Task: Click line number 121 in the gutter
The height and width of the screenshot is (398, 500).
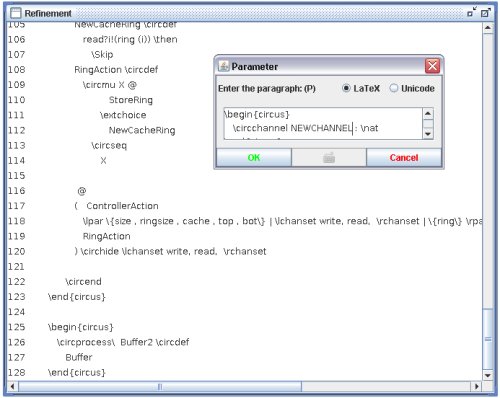Action: (x=16, y=267)
